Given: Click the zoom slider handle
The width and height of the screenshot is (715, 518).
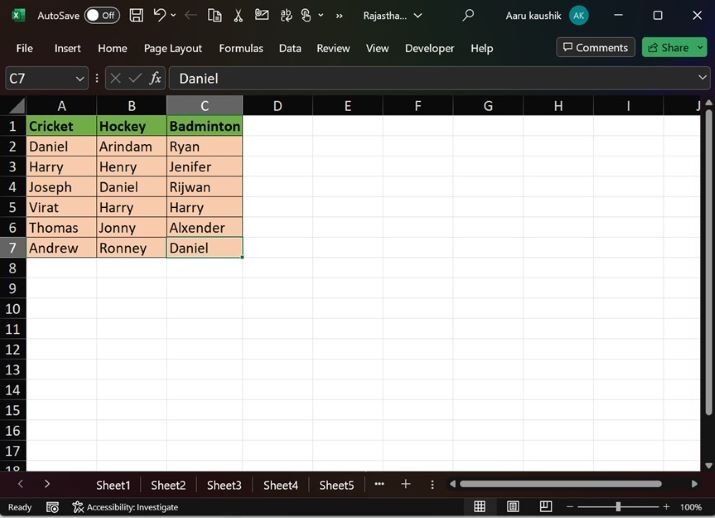Looking at the screenshot, I should click(x=618, y=507).
